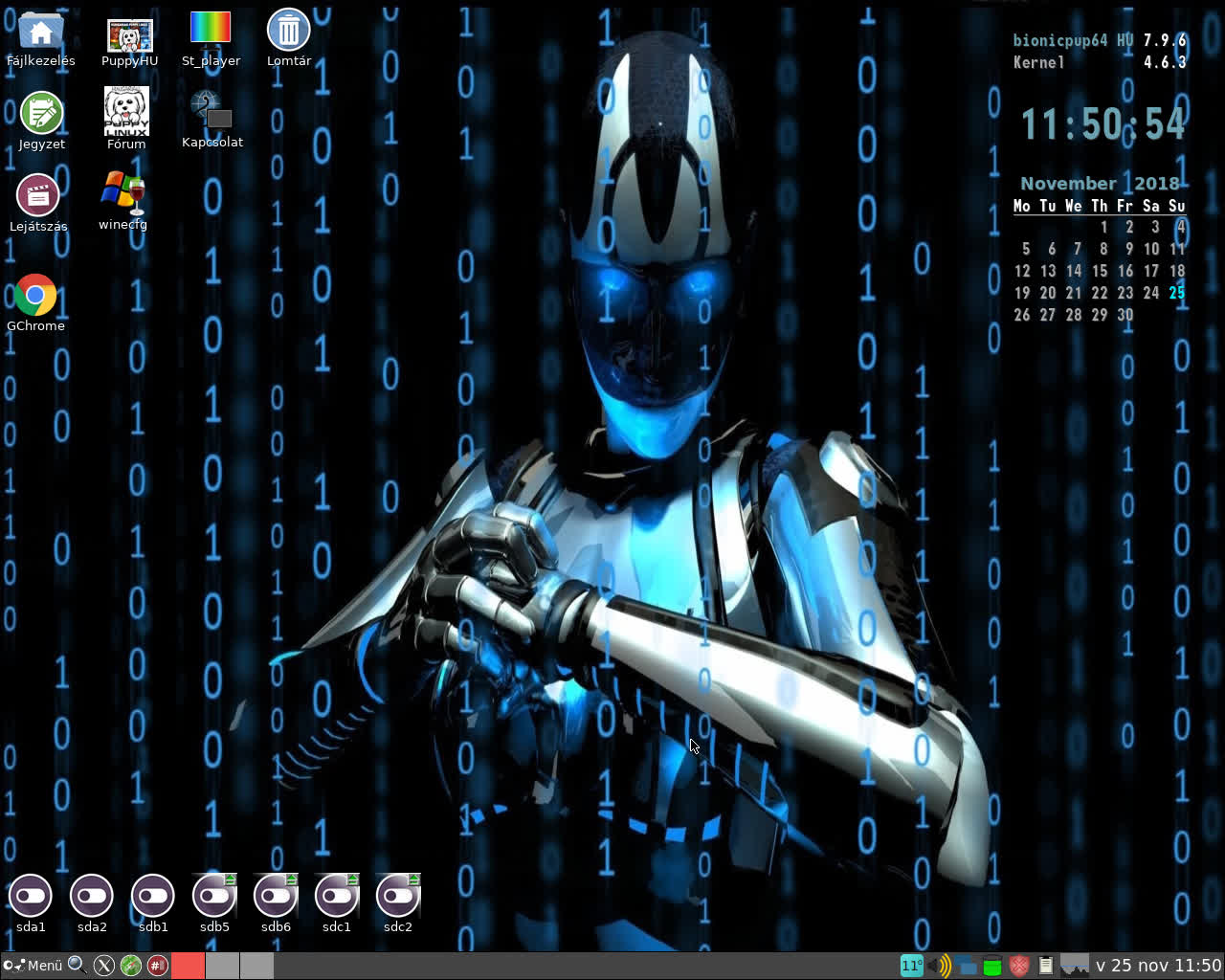Viewport: 1225px width, 980px height.
Task: Click the sdc1 drive icon
Action: (x=337, y=902)
